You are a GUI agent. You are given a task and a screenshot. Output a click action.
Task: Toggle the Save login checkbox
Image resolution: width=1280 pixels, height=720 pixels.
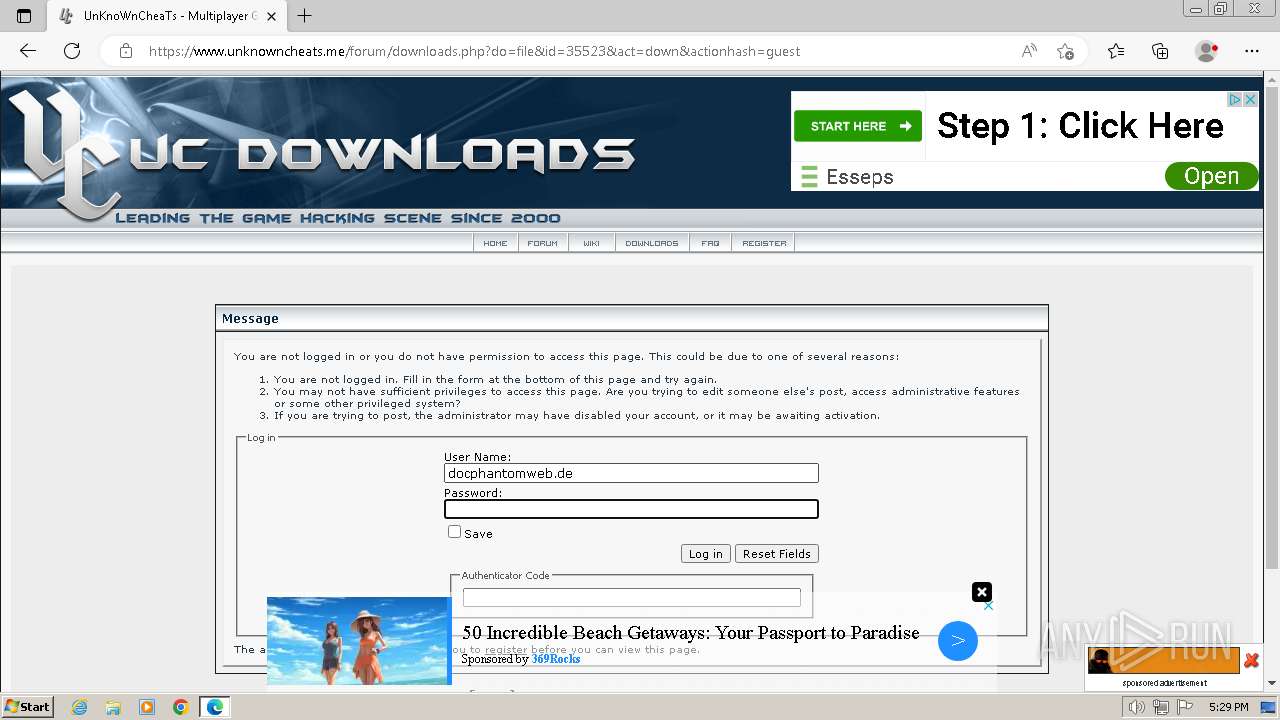pyautogui.click(x=454, y=532)
